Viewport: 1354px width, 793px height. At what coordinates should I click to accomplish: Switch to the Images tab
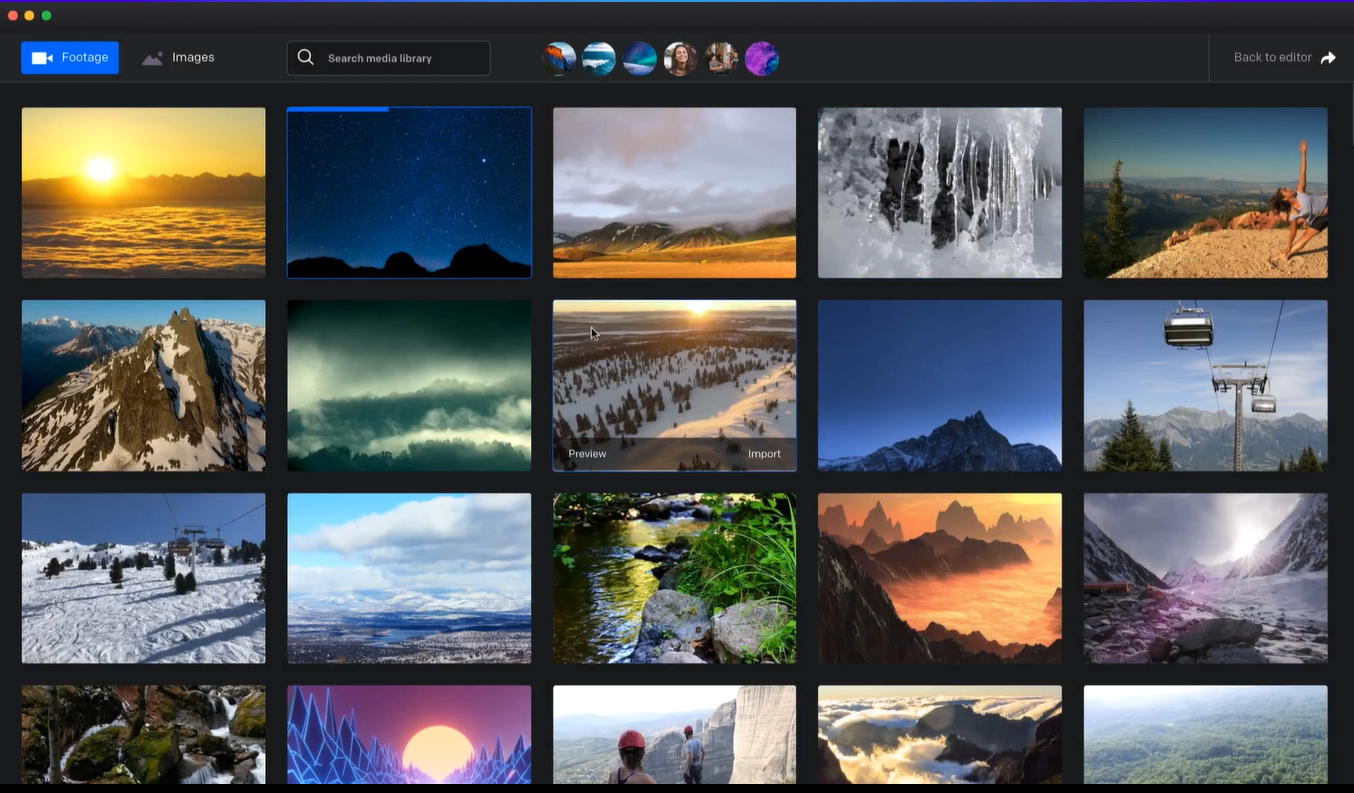click(179, 58)
